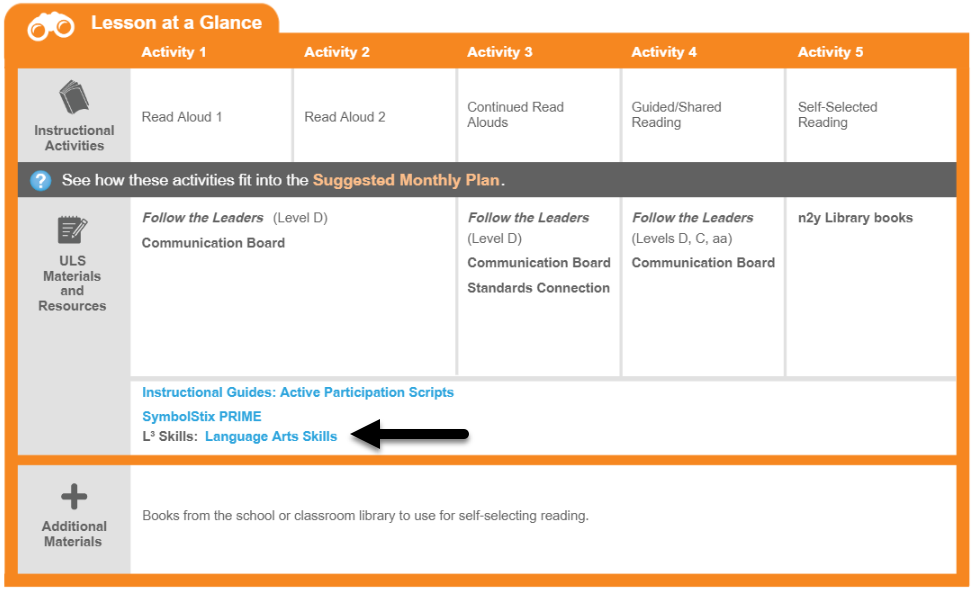This screenshot has height=591, width=976.
Task: Click the black arrow pointing to Language Arts Skills
Action: [x=410, y=433]
